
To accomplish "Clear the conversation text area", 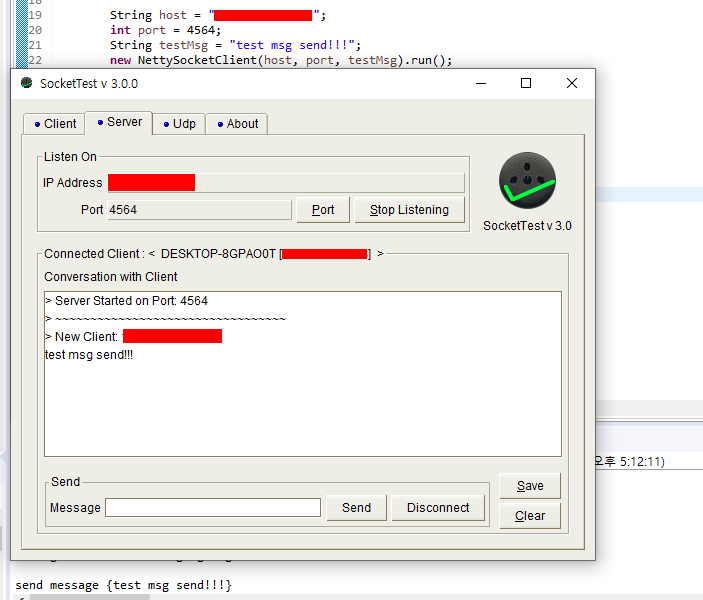I will (530, 516).
